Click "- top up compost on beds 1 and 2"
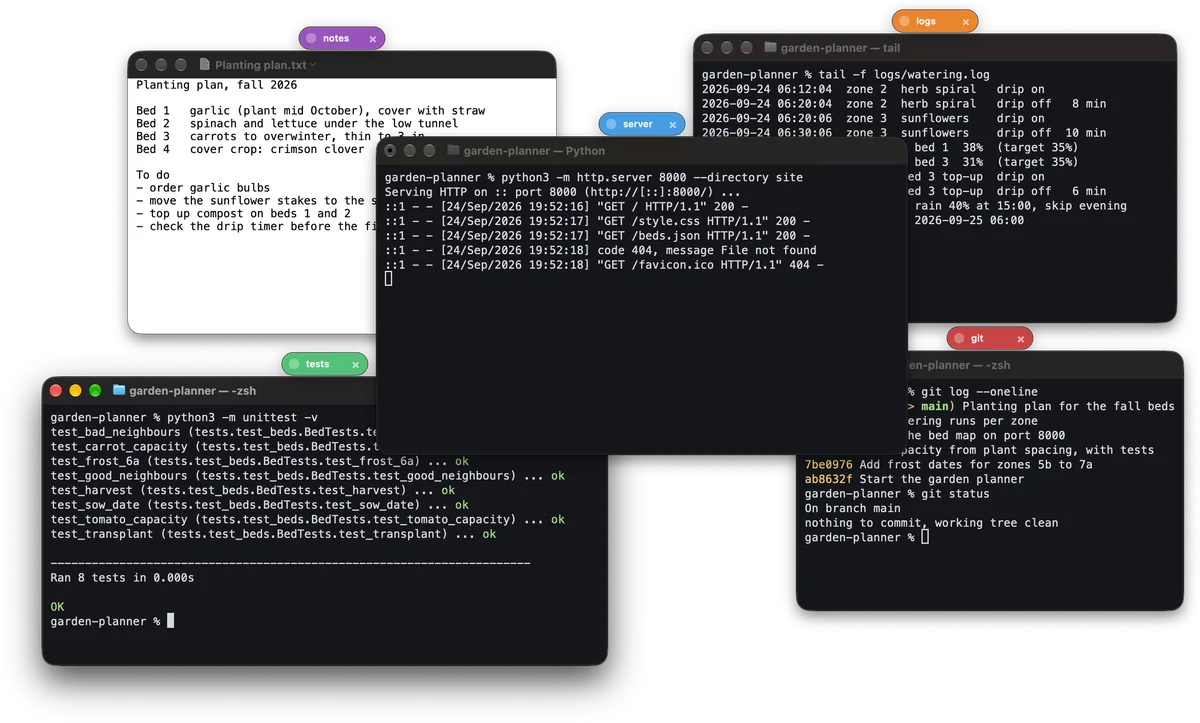The height and width of the screenshot is (723, 1200). (x=243, y=214)
